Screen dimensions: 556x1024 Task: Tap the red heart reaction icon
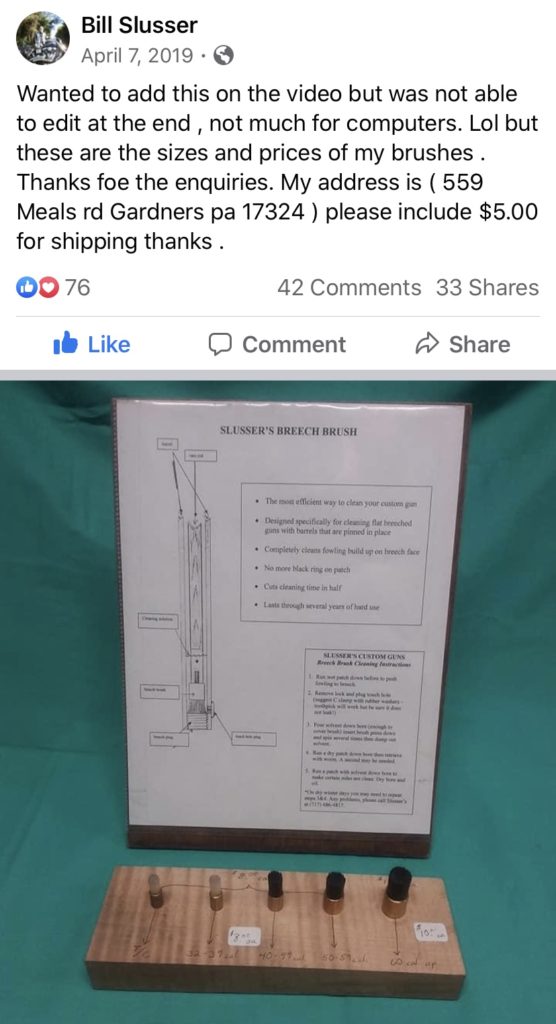pos(48,287)
